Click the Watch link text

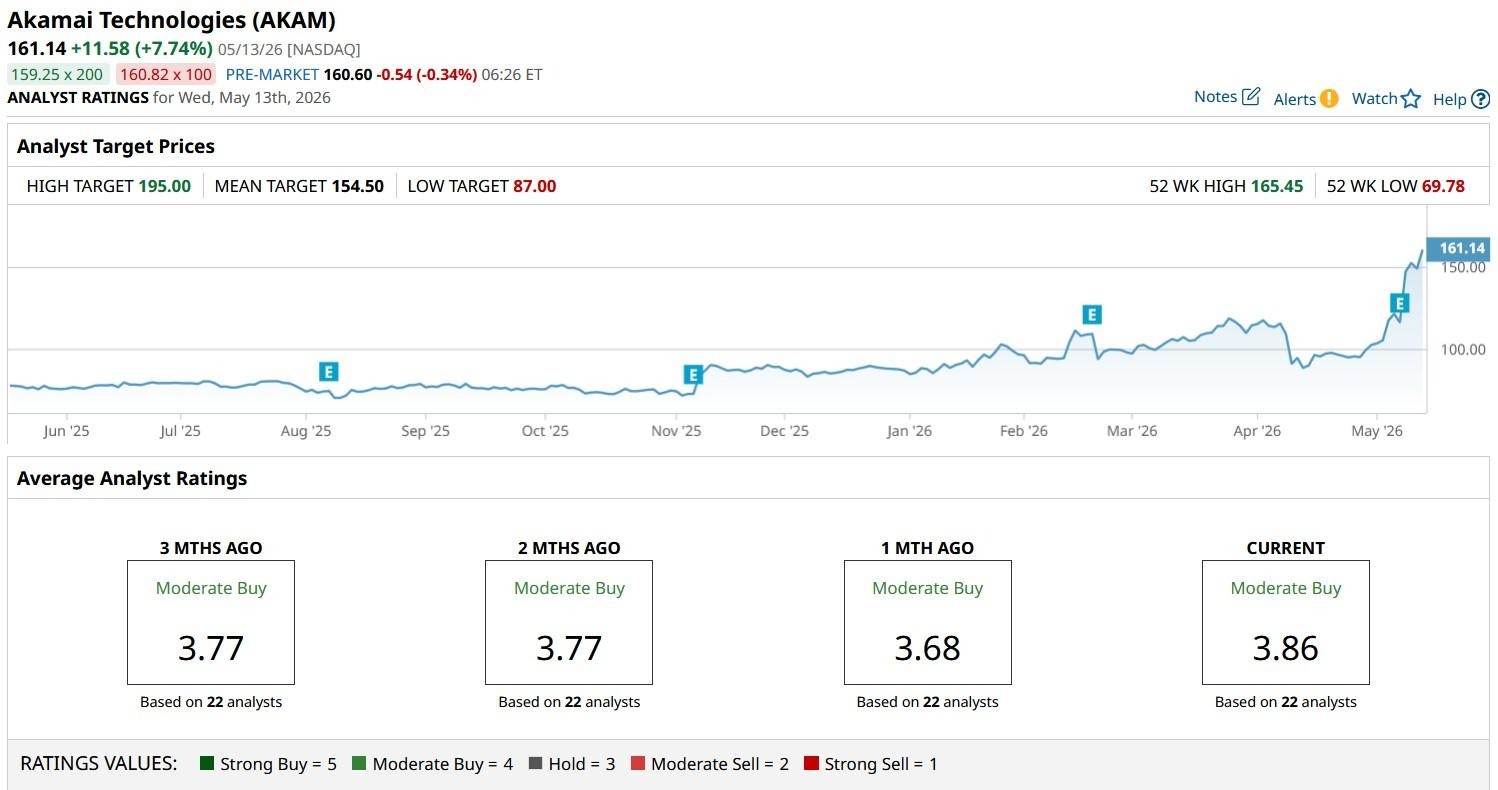point(1374,98)
